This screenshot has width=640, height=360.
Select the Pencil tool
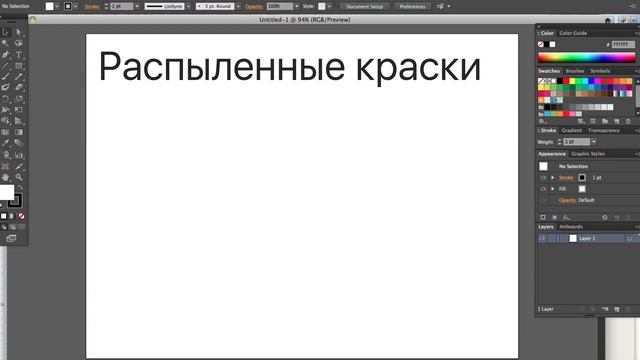point(19,76)
